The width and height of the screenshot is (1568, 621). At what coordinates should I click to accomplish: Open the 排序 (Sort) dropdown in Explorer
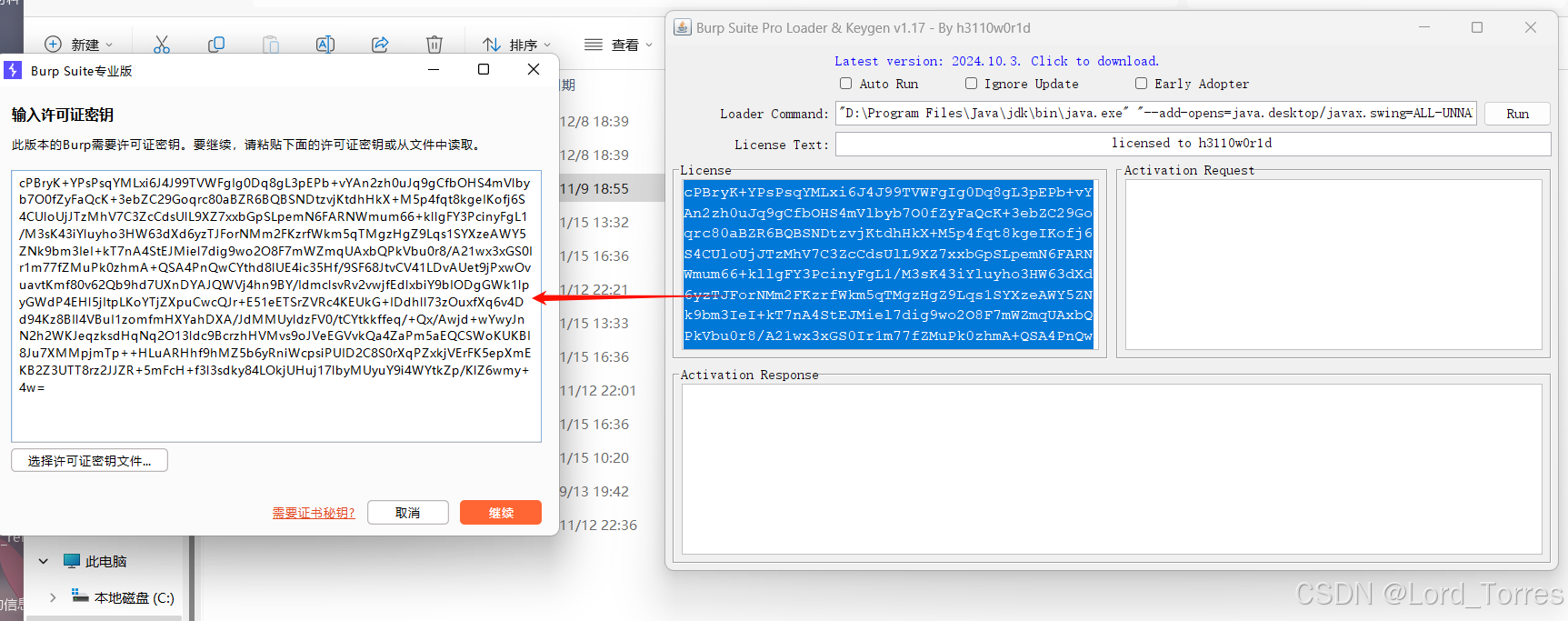tap(516, 45)
